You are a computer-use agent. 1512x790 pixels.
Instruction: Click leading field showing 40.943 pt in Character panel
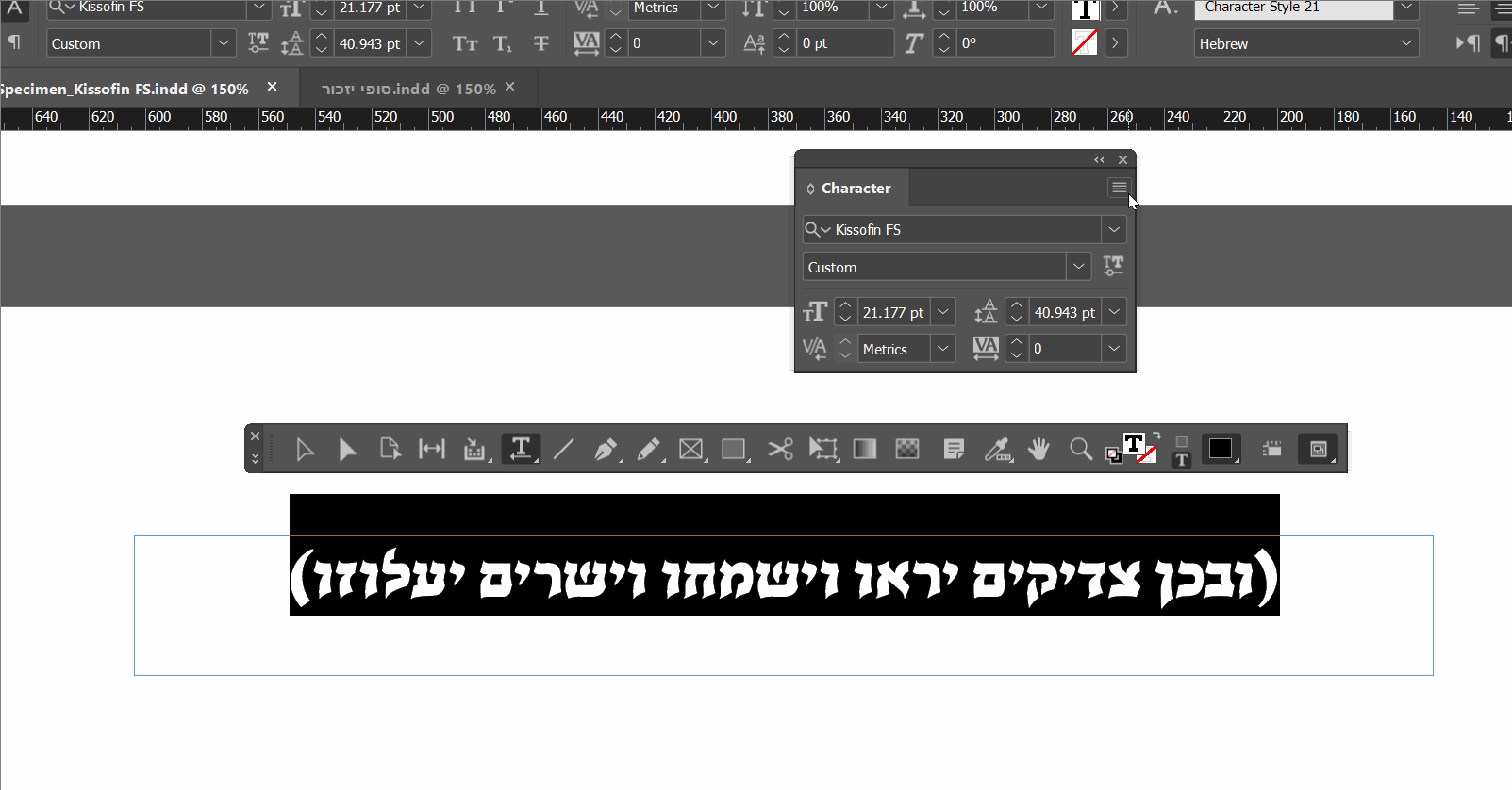click(x=1065, y=312)
